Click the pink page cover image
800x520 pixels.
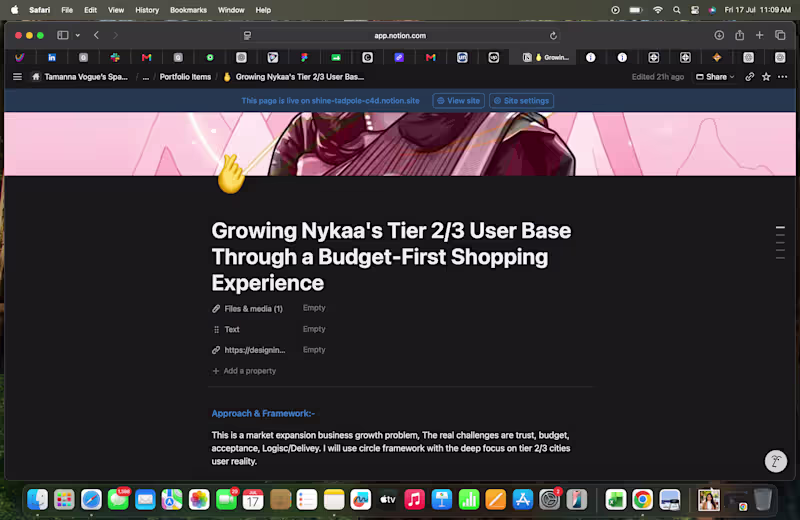point(399,144)
